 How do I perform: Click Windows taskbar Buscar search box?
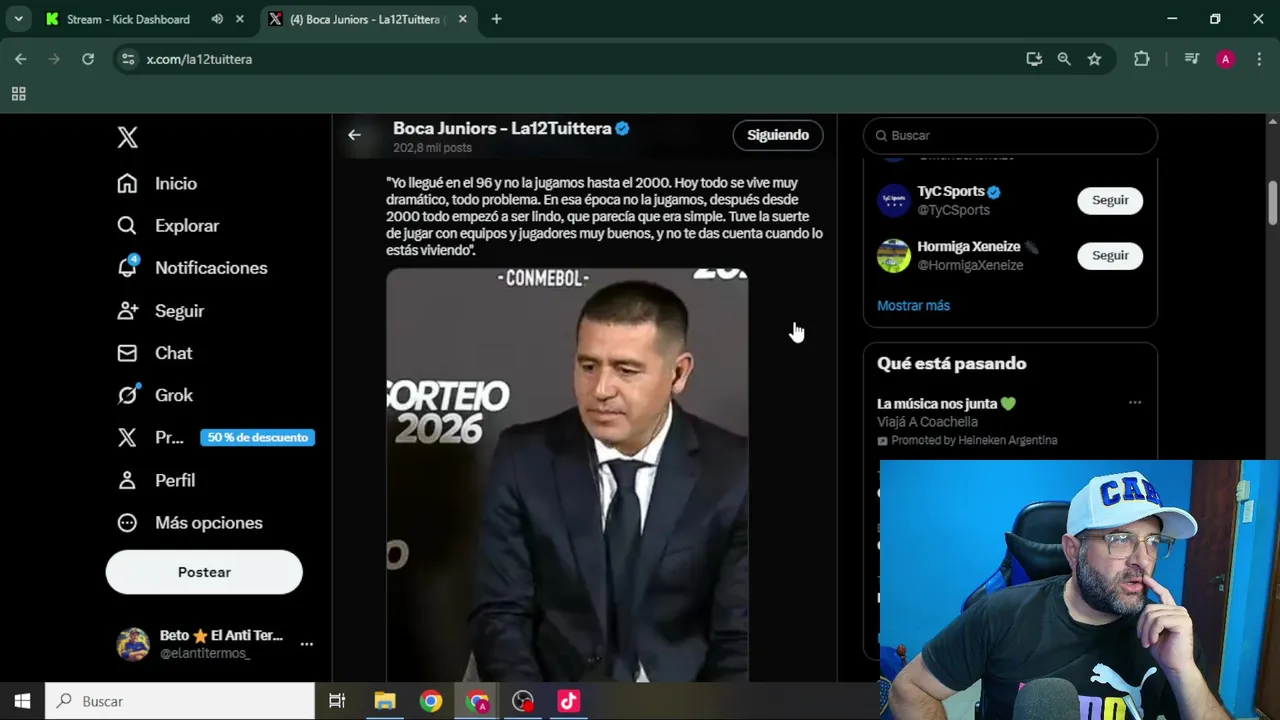180,701
